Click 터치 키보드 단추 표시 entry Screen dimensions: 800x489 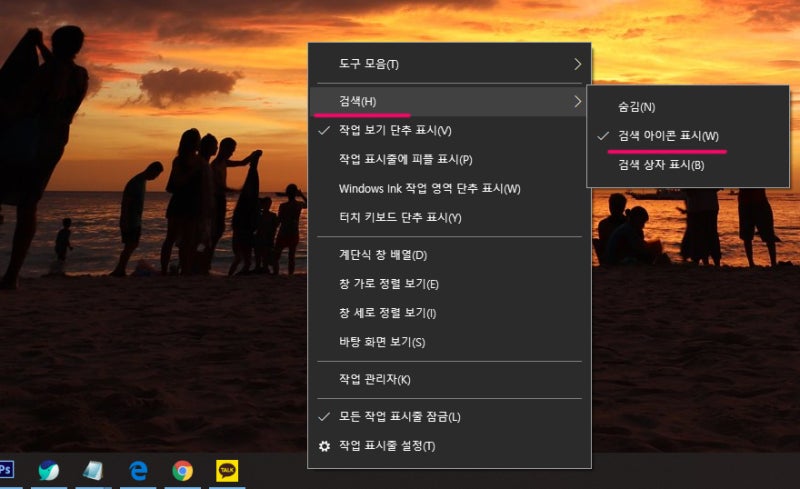[449, 218]
